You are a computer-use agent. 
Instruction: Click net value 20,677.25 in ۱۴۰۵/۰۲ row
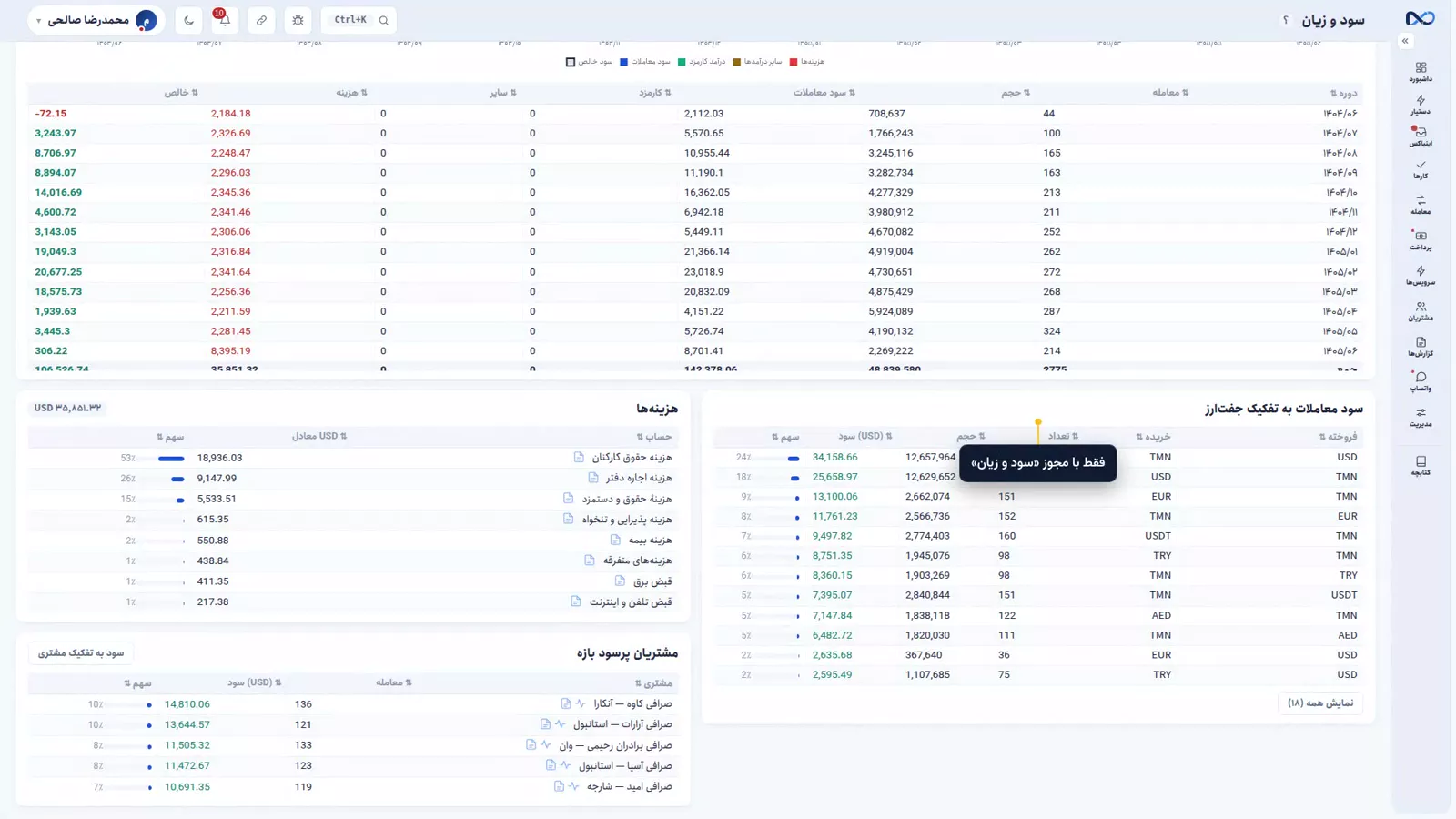tap(58, 272)
